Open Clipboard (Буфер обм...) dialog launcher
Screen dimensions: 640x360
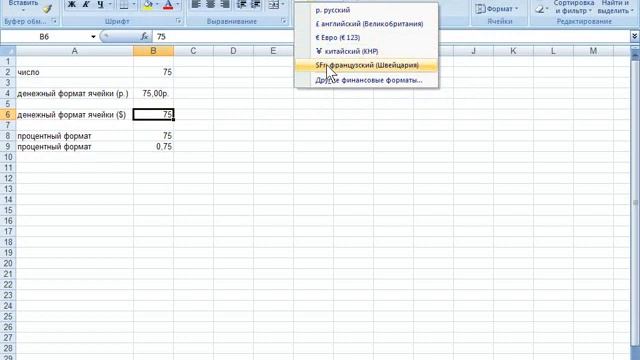[x=54, y=21]
